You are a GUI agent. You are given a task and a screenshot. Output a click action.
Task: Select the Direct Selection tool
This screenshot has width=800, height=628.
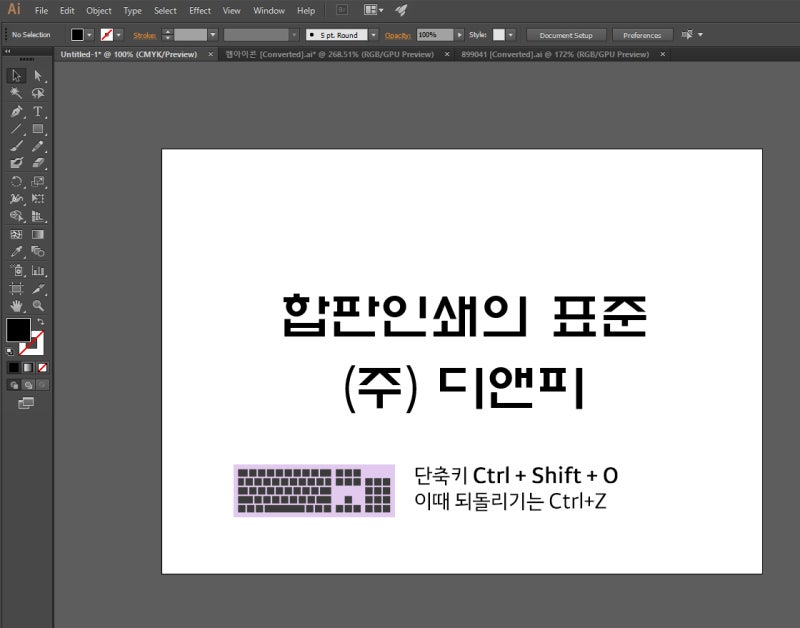coord(38,76)
